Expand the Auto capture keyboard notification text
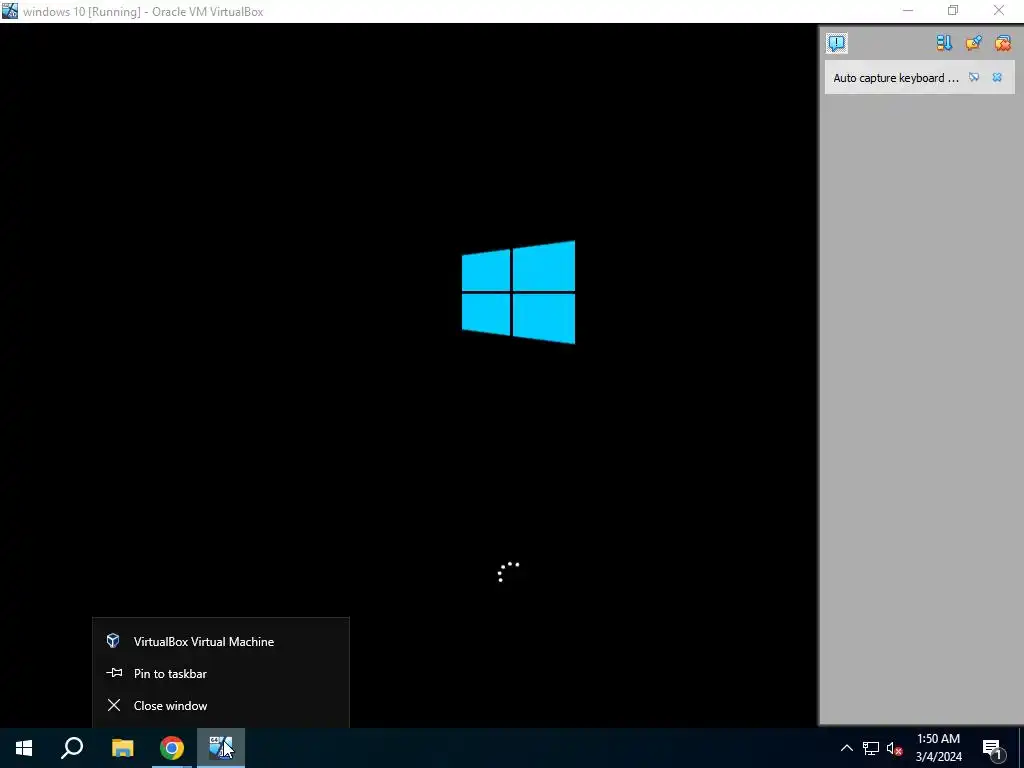This screenshot has height=768, width=1024. [x=896, y=78]
